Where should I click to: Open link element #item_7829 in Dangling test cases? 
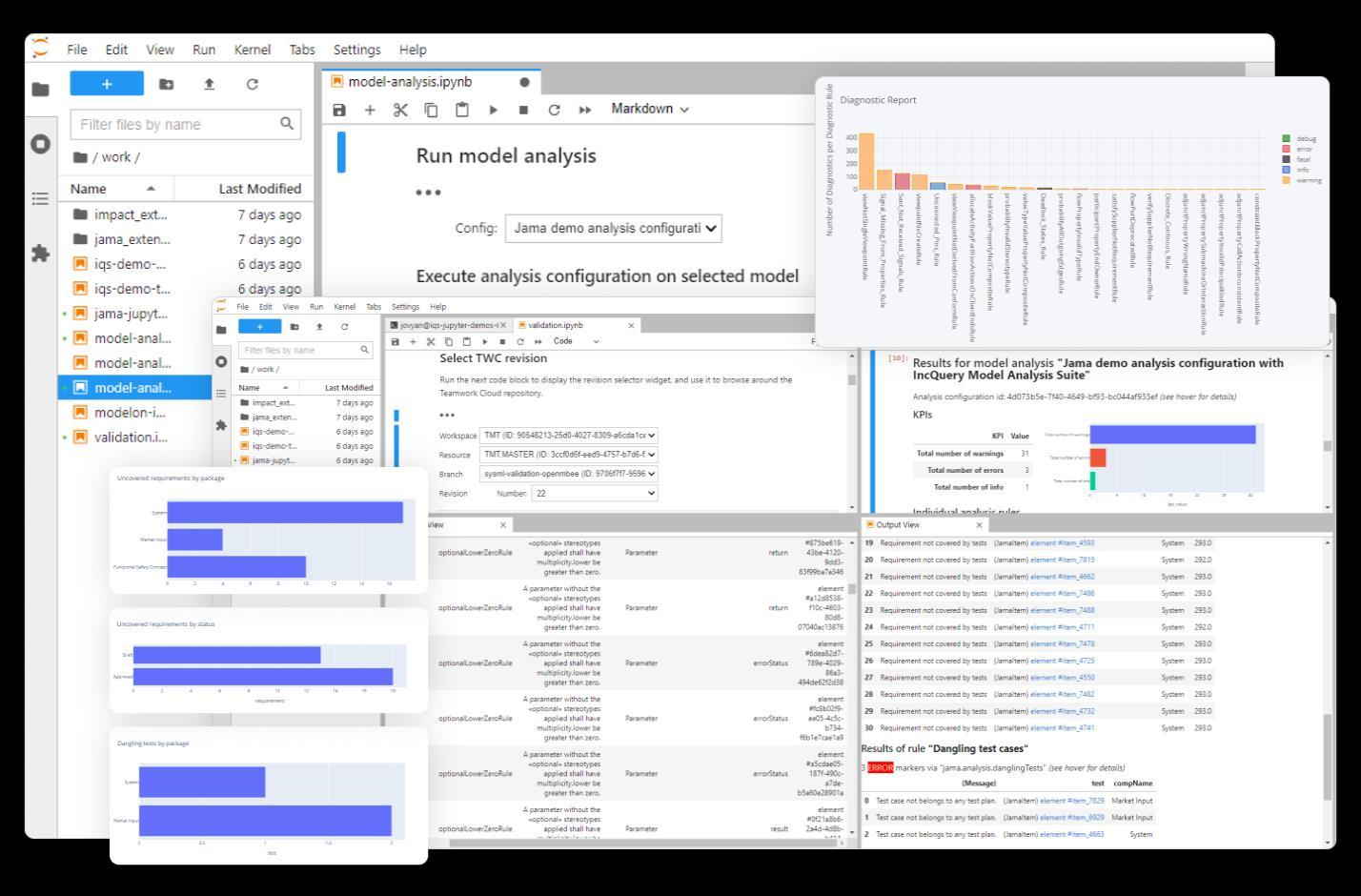1071,801
